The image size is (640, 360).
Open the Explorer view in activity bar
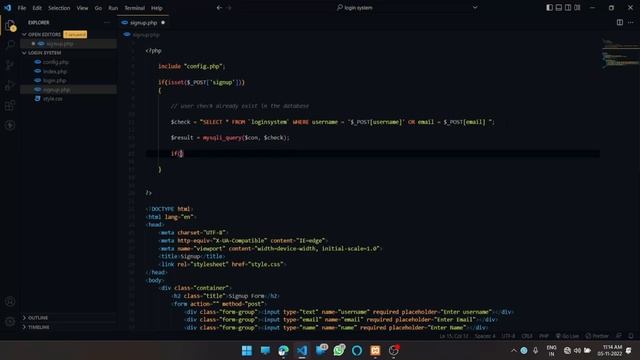pos(10,26)
